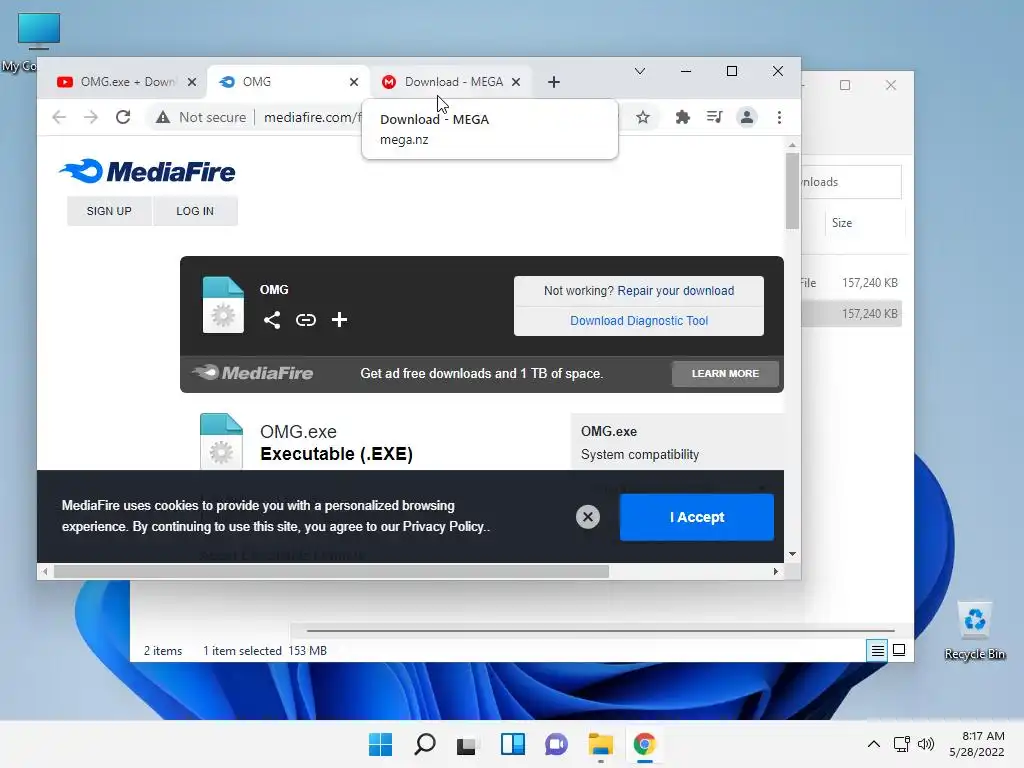Image resolution: width=1024 pixels, height=768 pixels.
Task: Open the Windows Start menu
Action: [x=380, y=744]
